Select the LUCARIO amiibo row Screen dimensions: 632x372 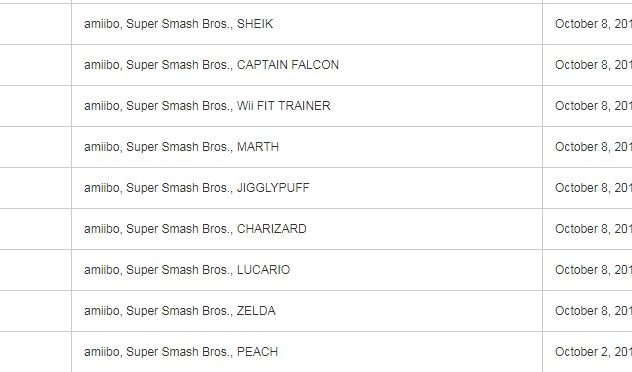[187, 270]
